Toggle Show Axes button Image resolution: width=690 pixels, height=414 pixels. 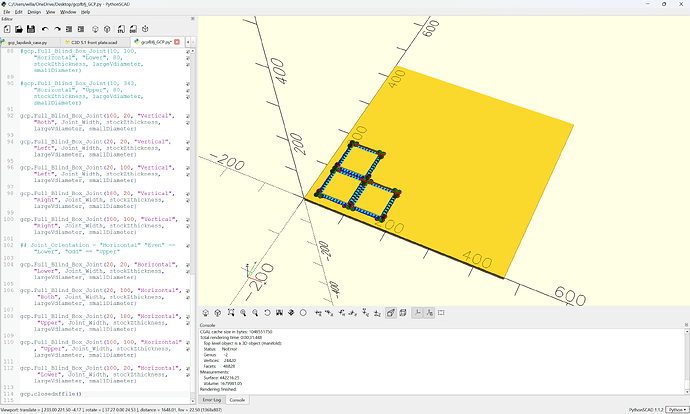coord(417,313)
